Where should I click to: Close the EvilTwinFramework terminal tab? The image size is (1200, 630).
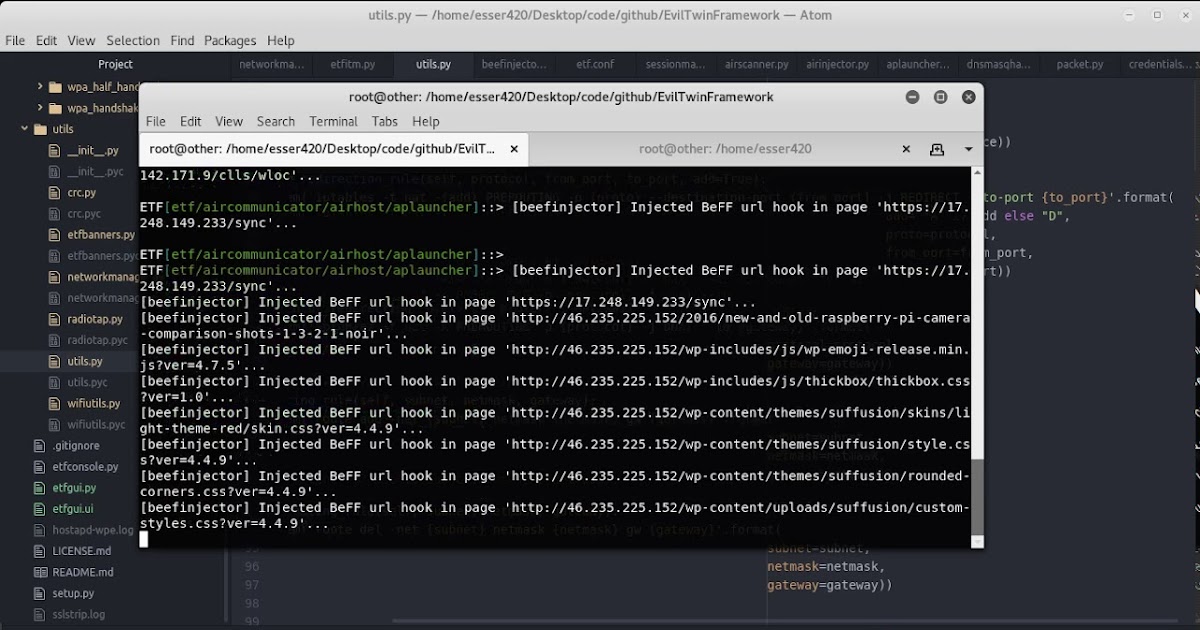coord(514,149)
